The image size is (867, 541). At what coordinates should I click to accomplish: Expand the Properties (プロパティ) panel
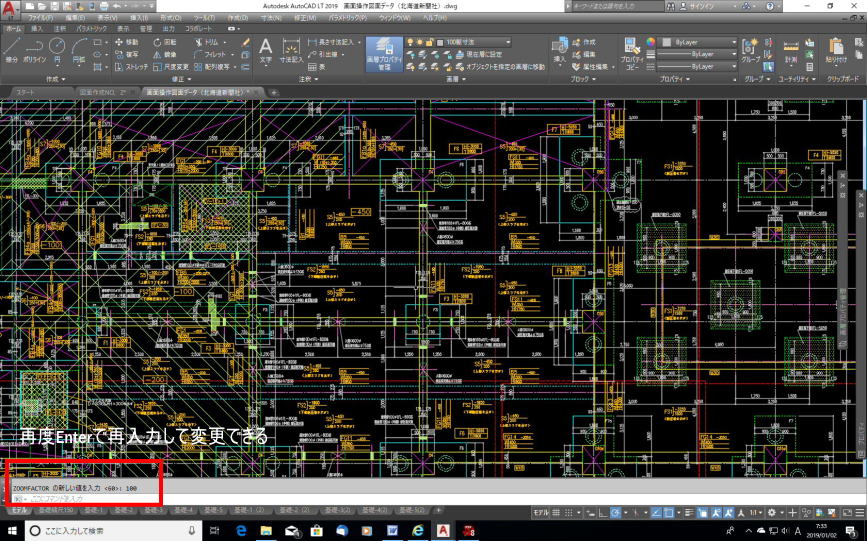(x=675, y=79)
